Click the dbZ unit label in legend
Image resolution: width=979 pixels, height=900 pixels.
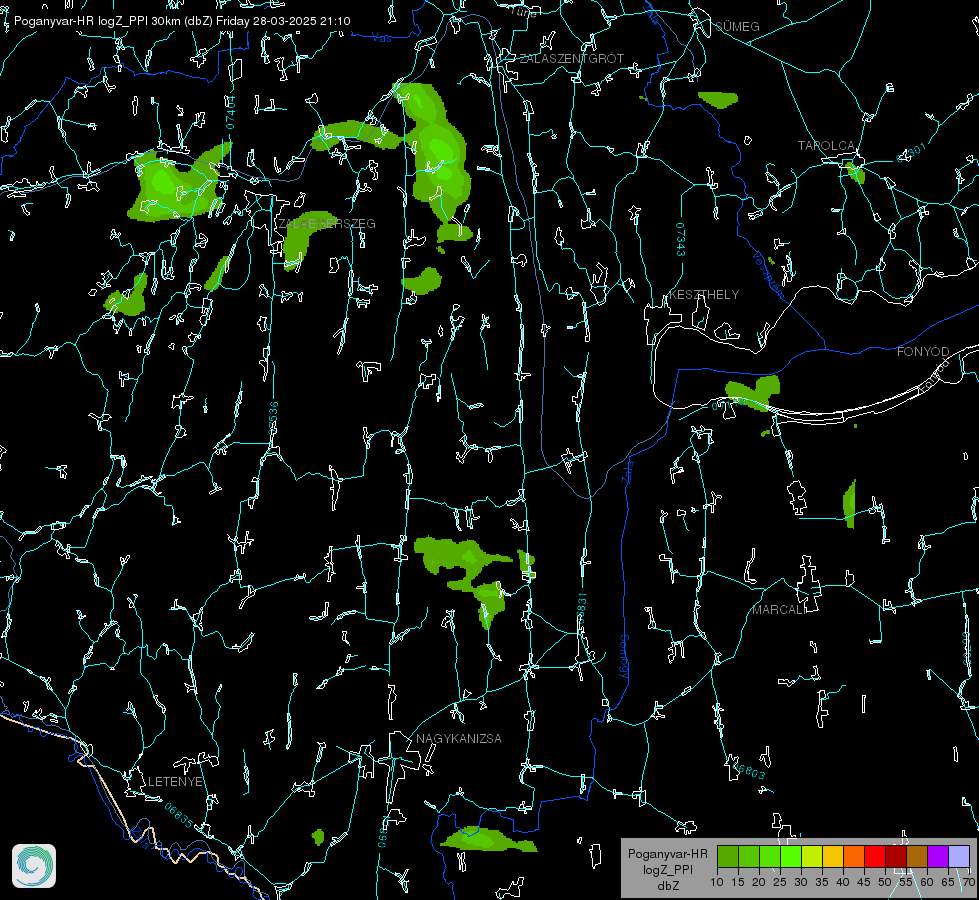point(667,886)
